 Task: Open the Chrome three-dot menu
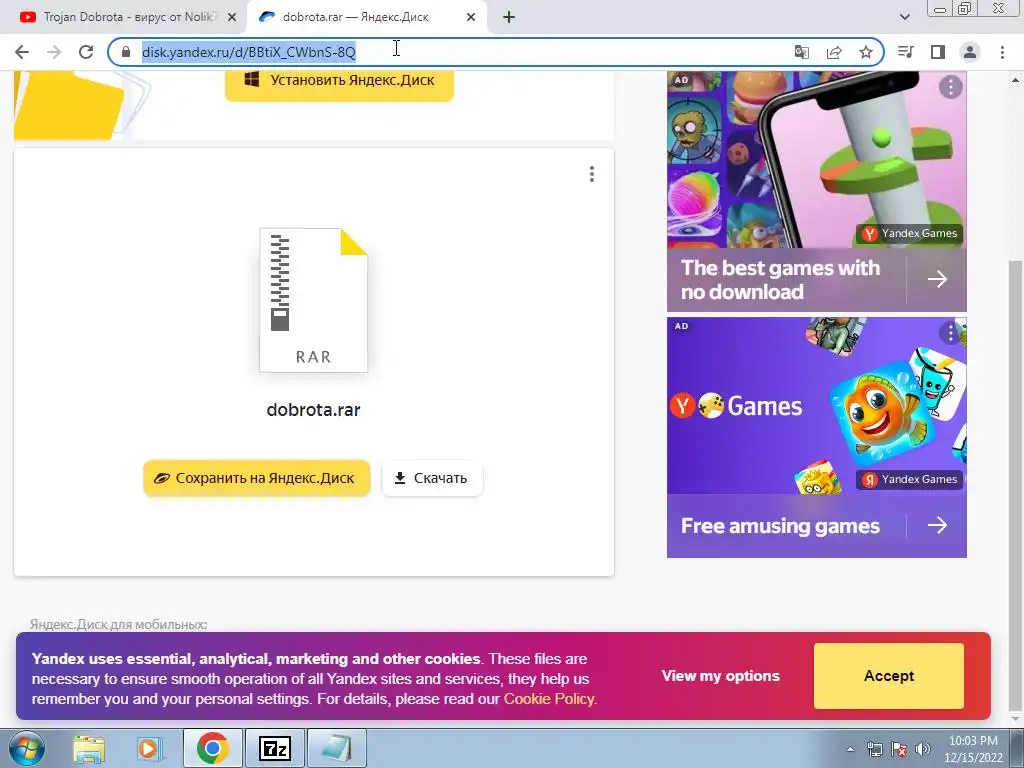coord(1002,52)
